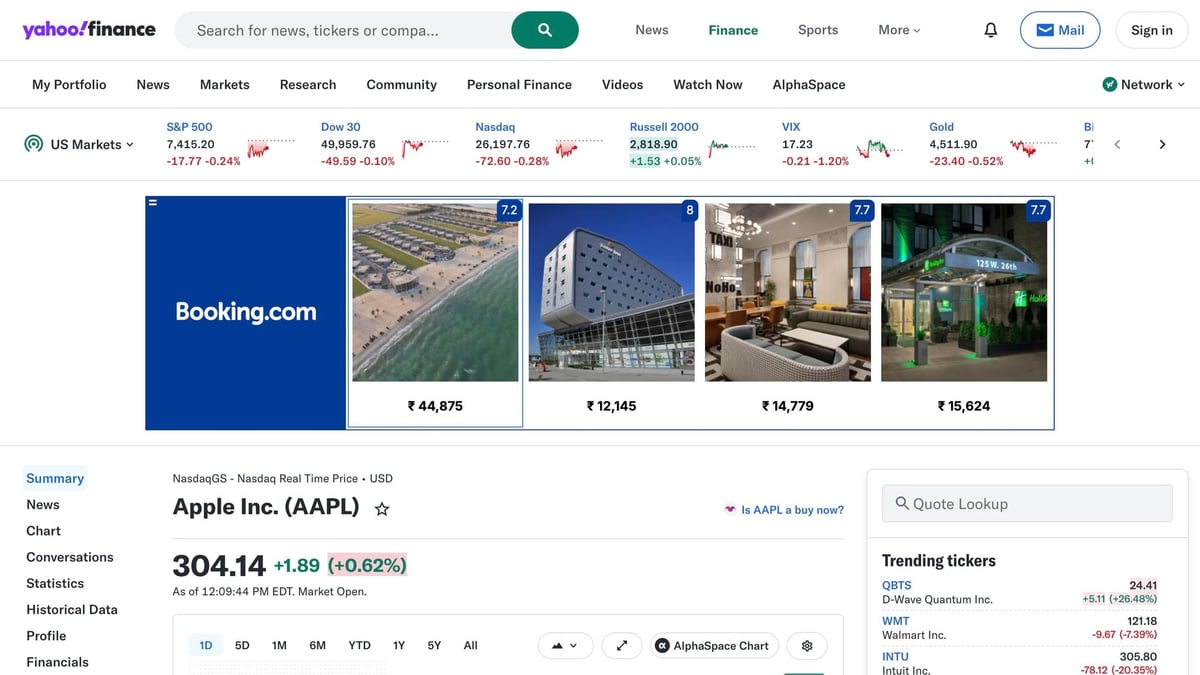The image size is (1200, 675).
Task: Click the main search box
Action: click(x=343, y=30)
